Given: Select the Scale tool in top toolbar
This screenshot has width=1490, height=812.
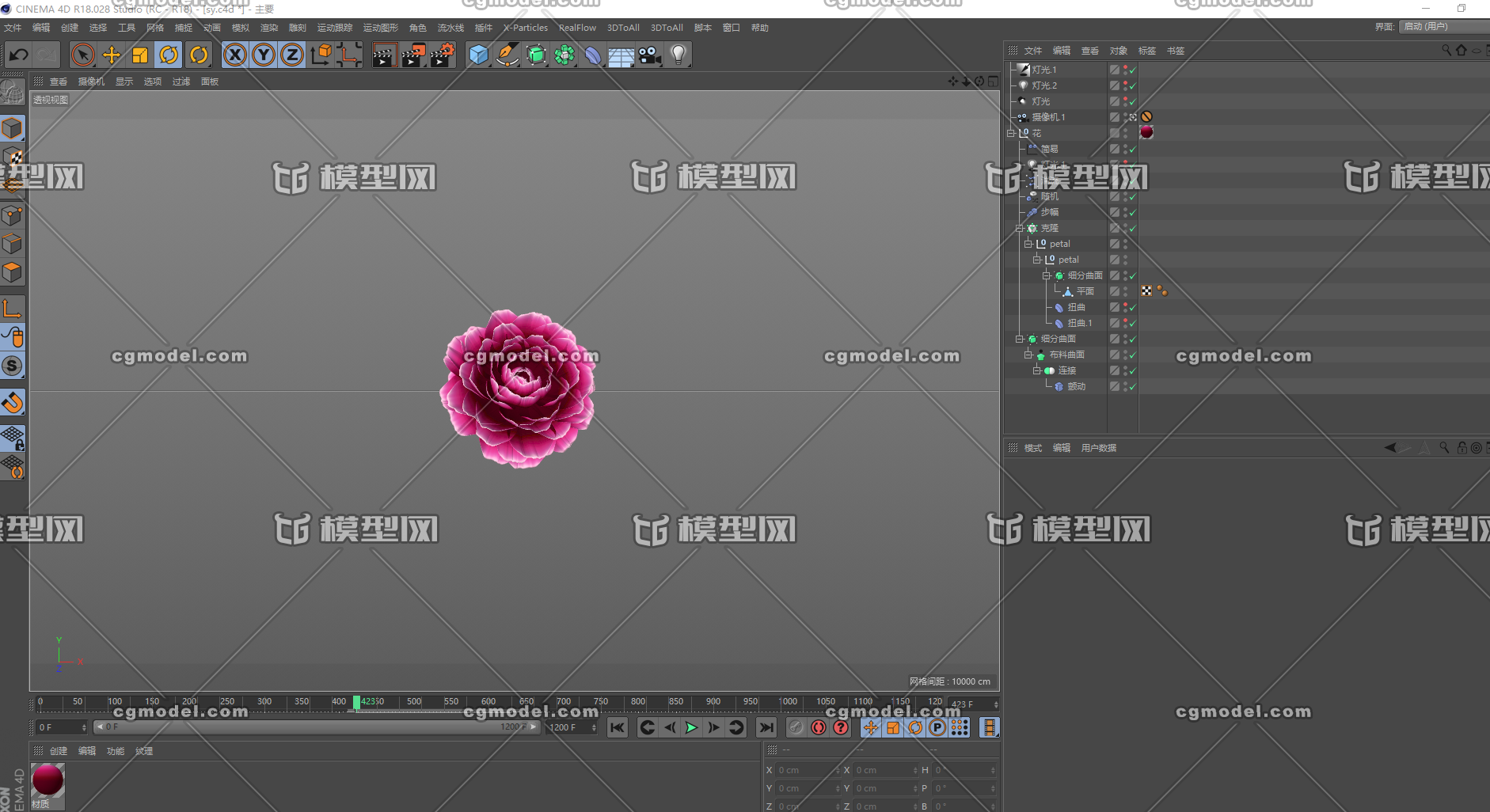Looking at the screenshot, I should (x=140, y=55).
